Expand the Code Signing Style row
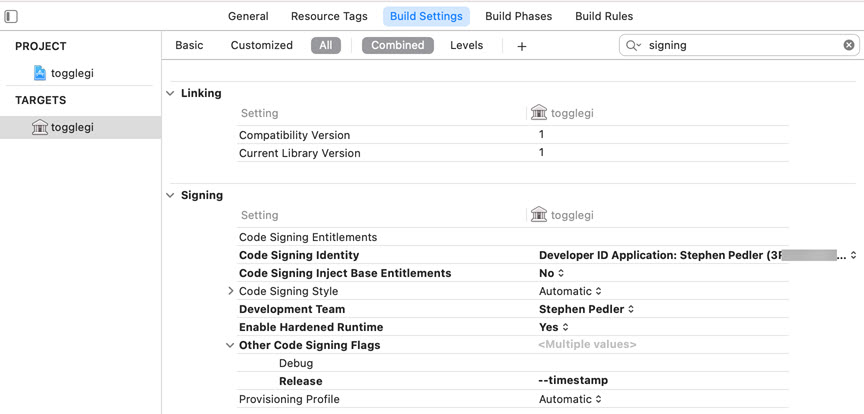This screenshot has width=864, height=414. (x=231, y=291)
